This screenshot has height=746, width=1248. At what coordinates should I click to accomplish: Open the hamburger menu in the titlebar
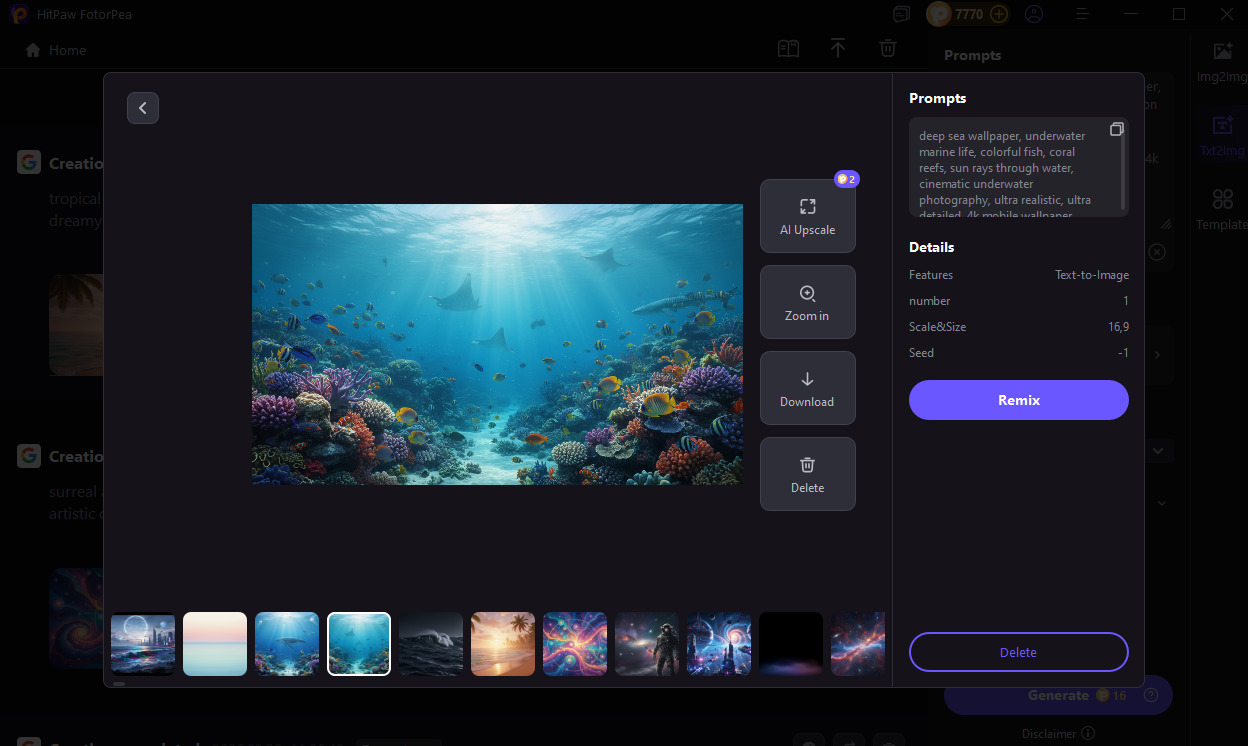1082,14
